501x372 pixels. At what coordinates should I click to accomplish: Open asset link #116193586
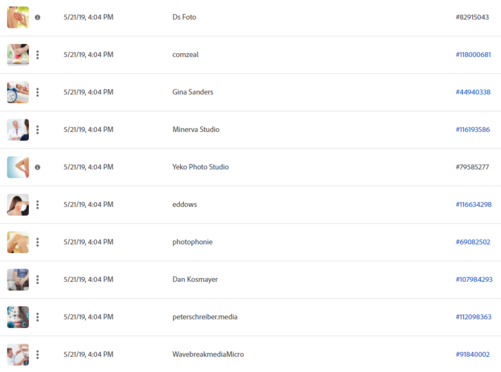tap(473, 129)
